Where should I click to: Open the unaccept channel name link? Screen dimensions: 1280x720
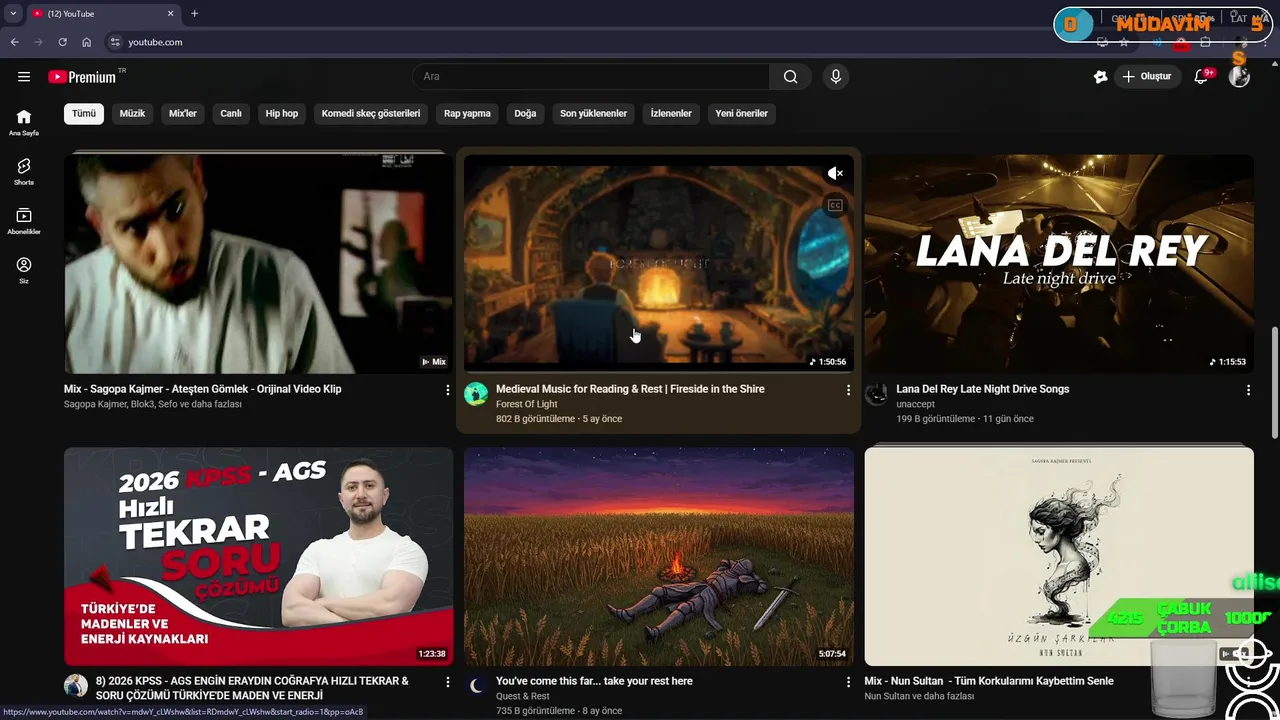pyautogui.click(x=916, y=404)
